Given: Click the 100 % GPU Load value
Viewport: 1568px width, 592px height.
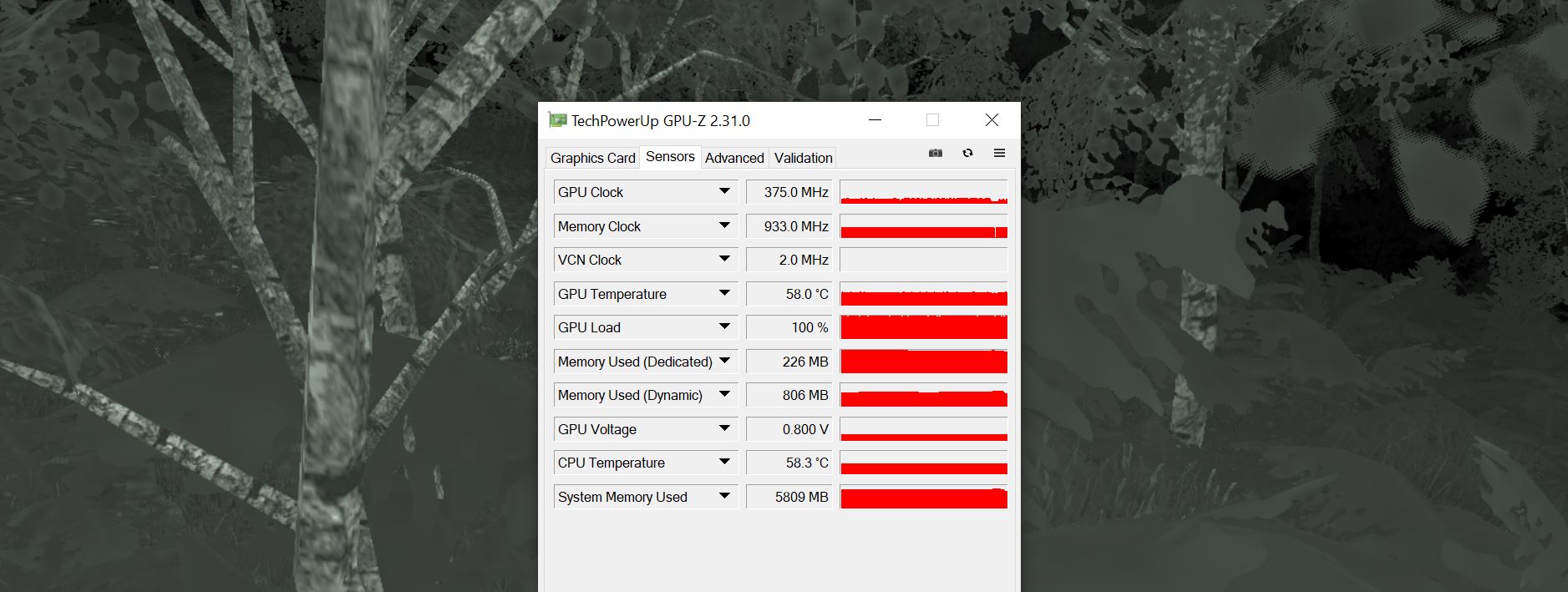Looking at the screenshot, I should [789, 327].
